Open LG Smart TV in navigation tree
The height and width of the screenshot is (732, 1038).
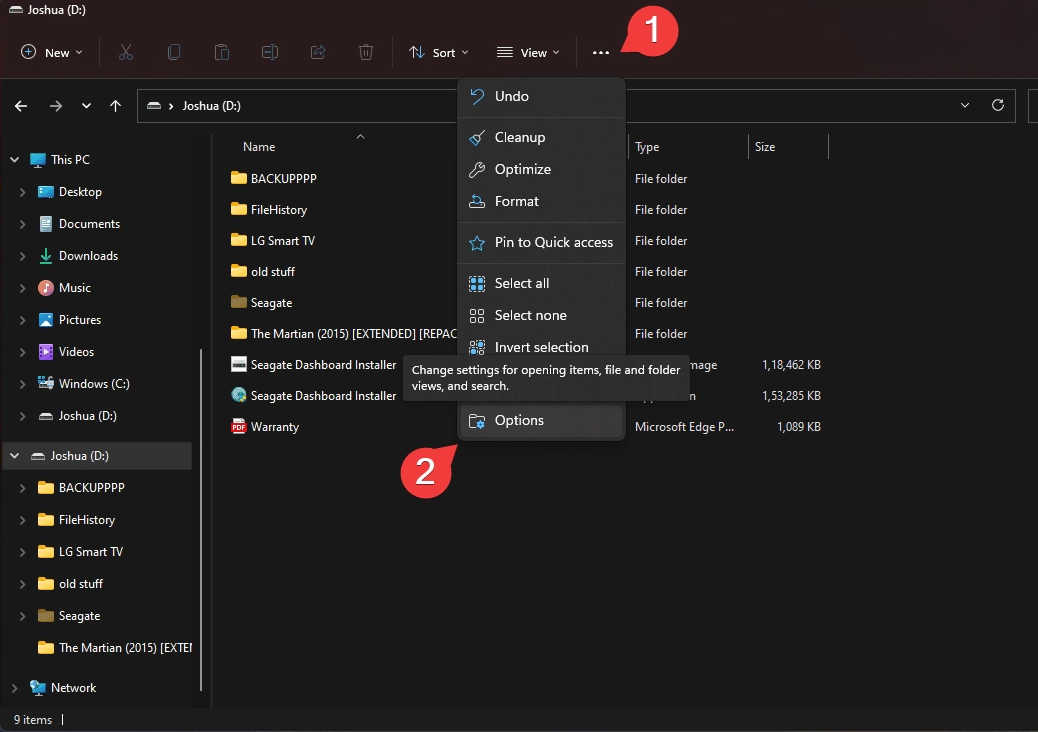pos(80,552)
